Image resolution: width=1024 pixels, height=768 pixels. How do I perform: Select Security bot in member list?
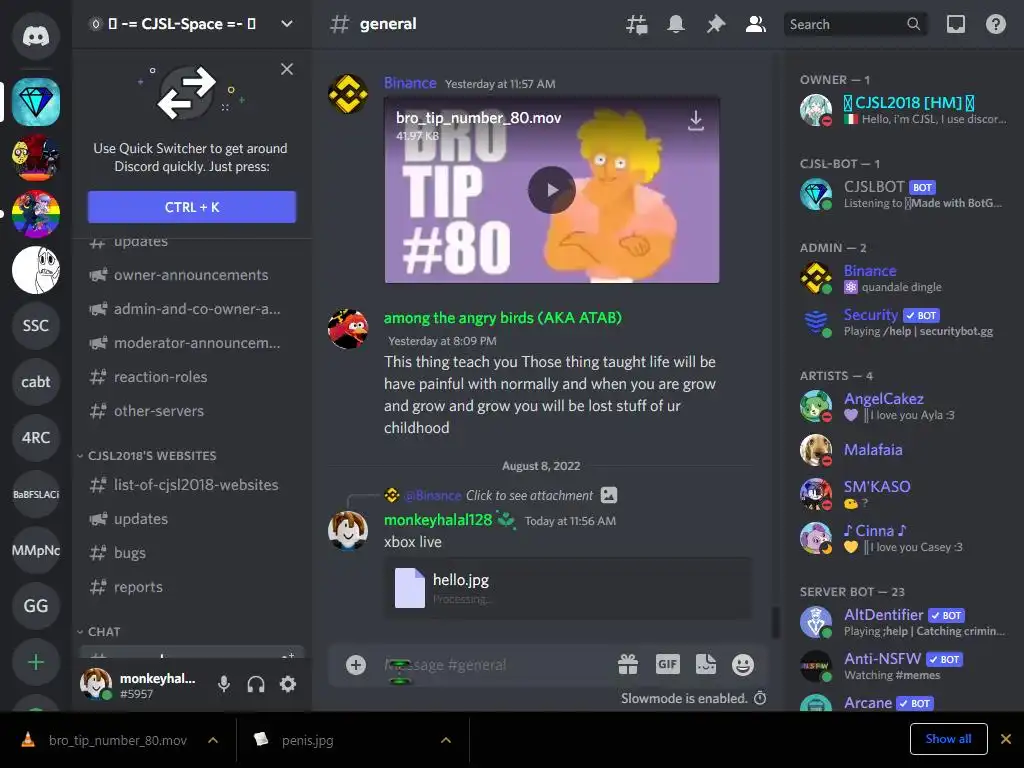904,323
